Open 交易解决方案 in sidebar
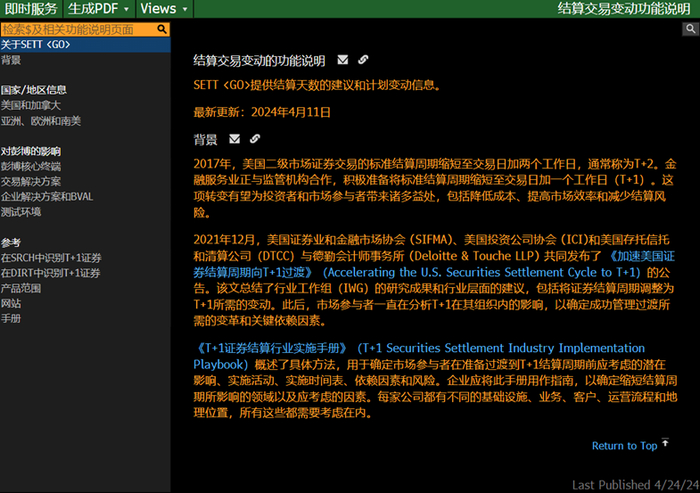Image resolution: width=700 pixels, height=493 pixels. pyautogui.click(x=30, y=181)
